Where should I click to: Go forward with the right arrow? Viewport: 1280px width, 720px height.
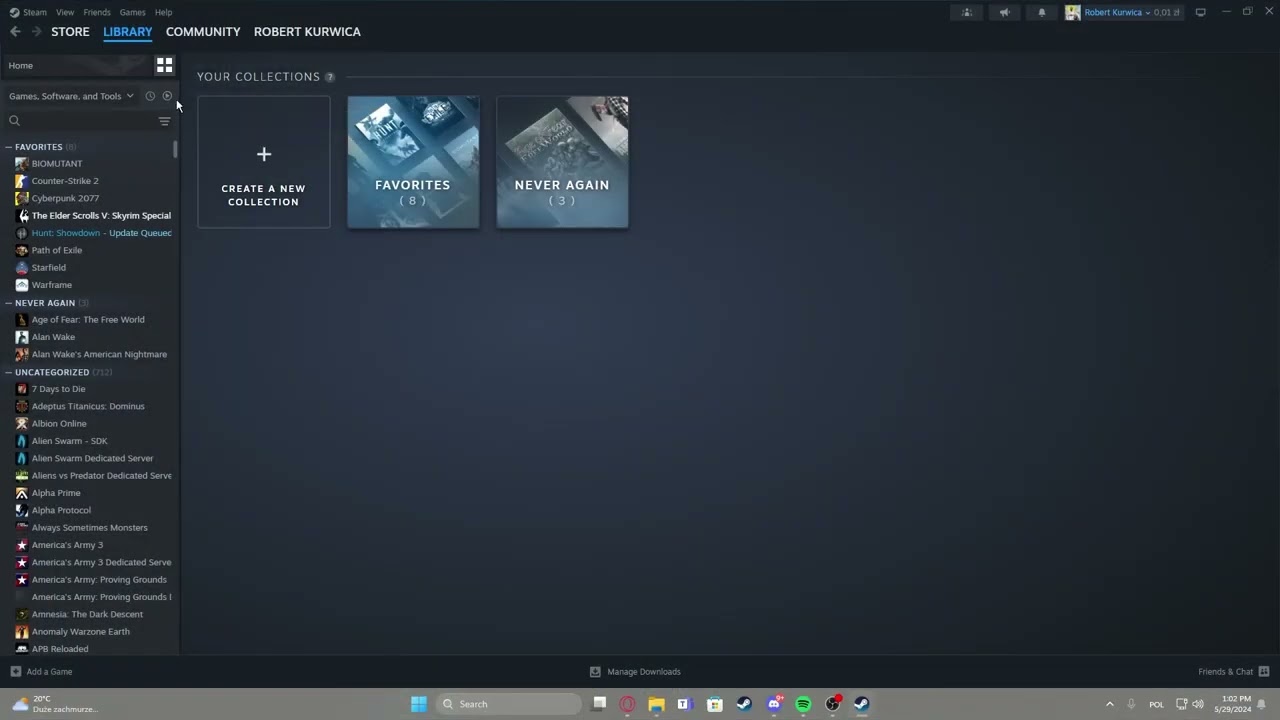coord(36,32)
